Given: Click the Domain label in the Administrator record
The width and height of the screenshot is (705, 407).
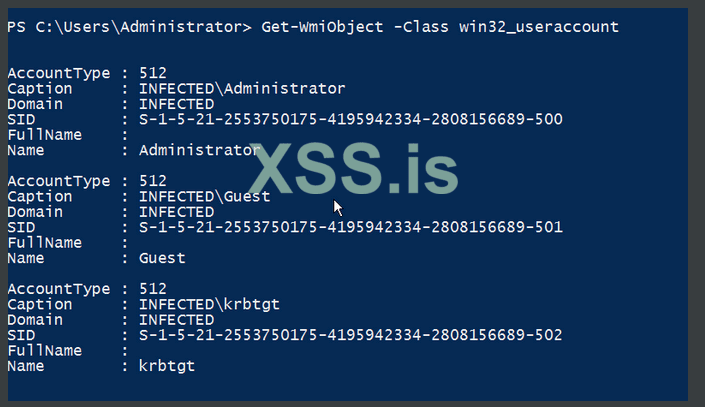Looking at the screenshot, I should [35, 104].
